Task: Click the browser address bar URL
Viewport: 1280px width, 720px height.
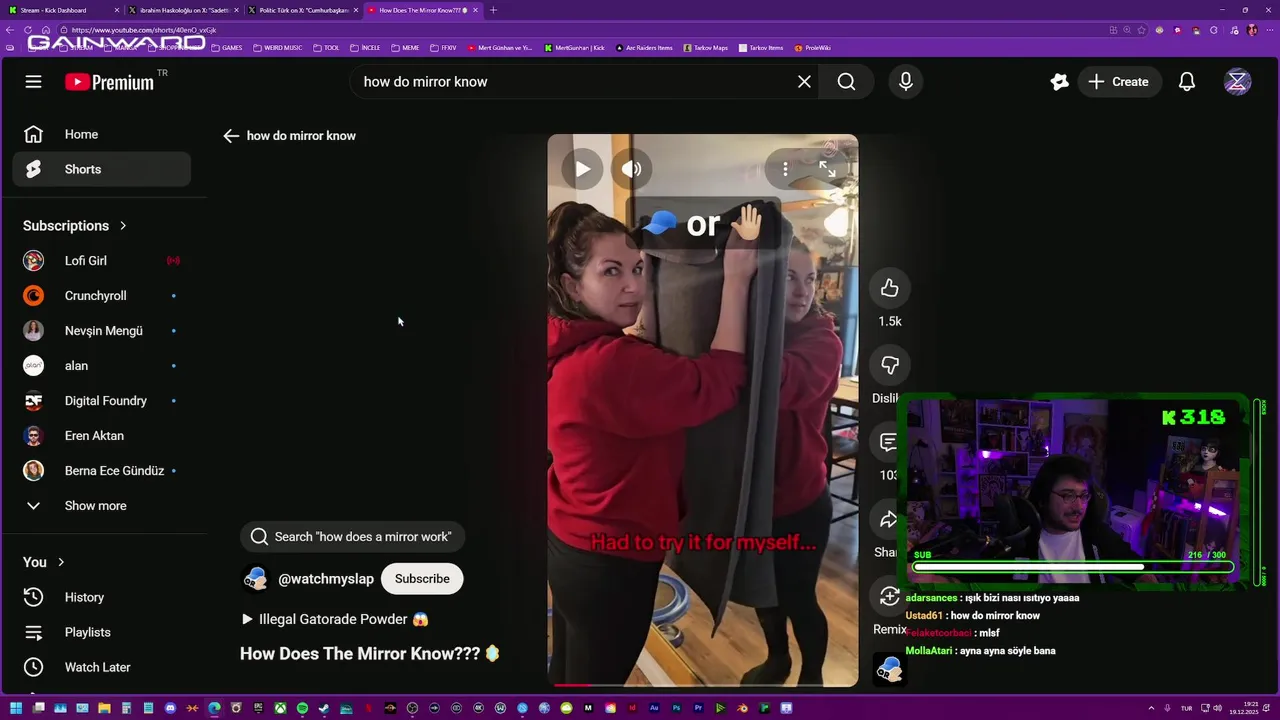Action: coord(144,30)
